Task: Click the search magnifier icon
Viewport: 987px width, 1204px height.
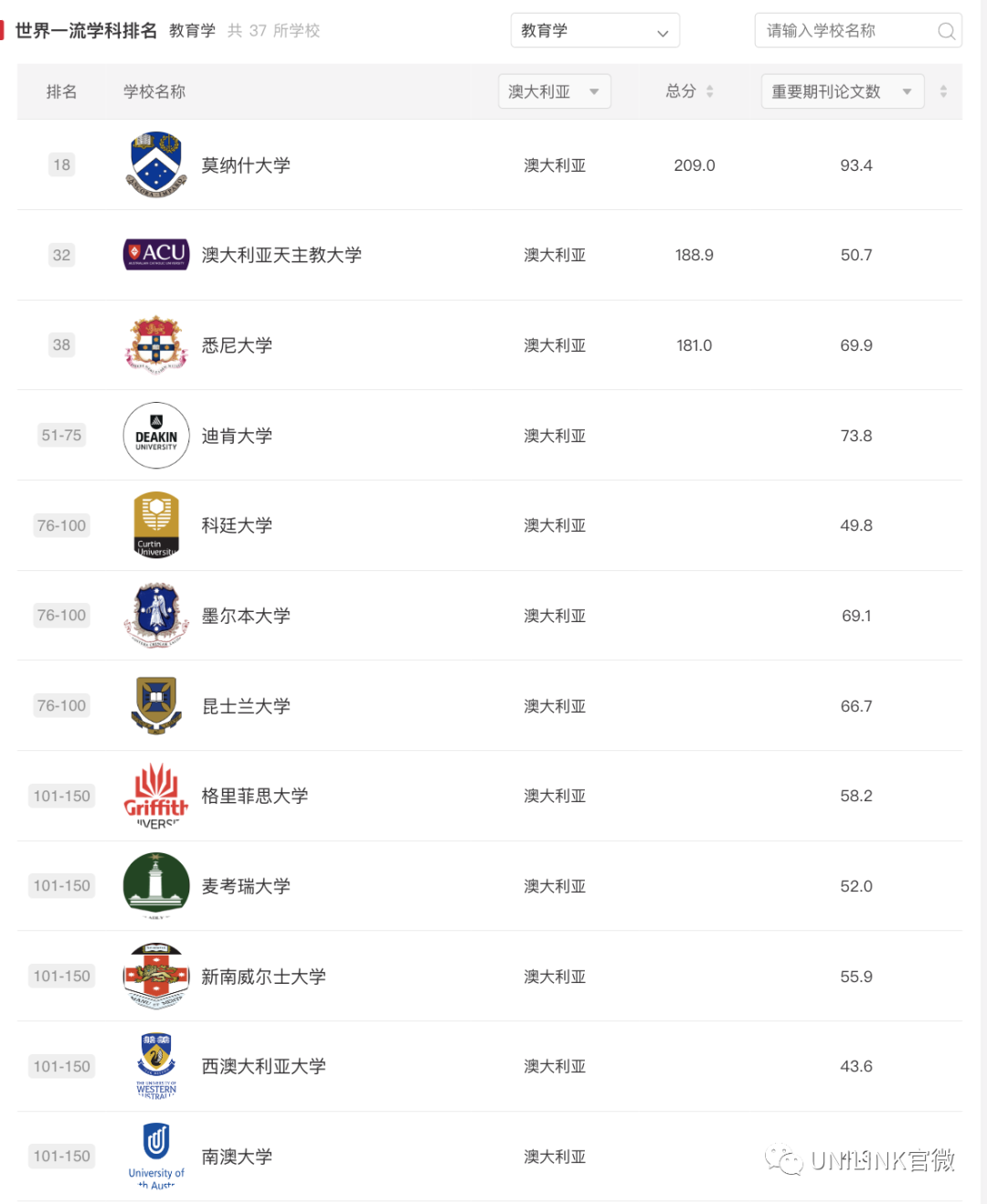Action: 947,31
